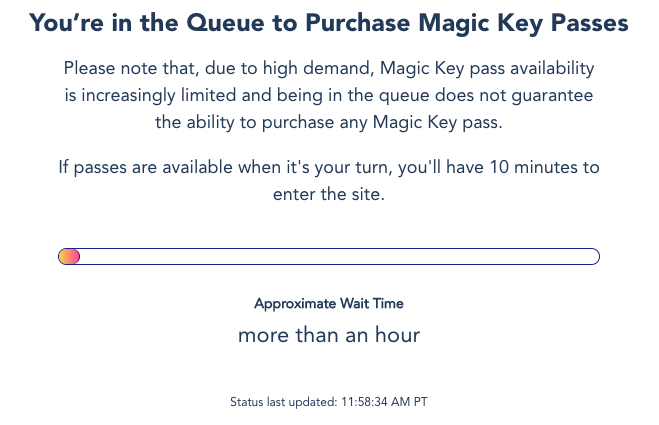The height and width of the screenshot is (425, 659).
Task: Click the "Approximate Wait Time" label
Action: pos(329,303)
